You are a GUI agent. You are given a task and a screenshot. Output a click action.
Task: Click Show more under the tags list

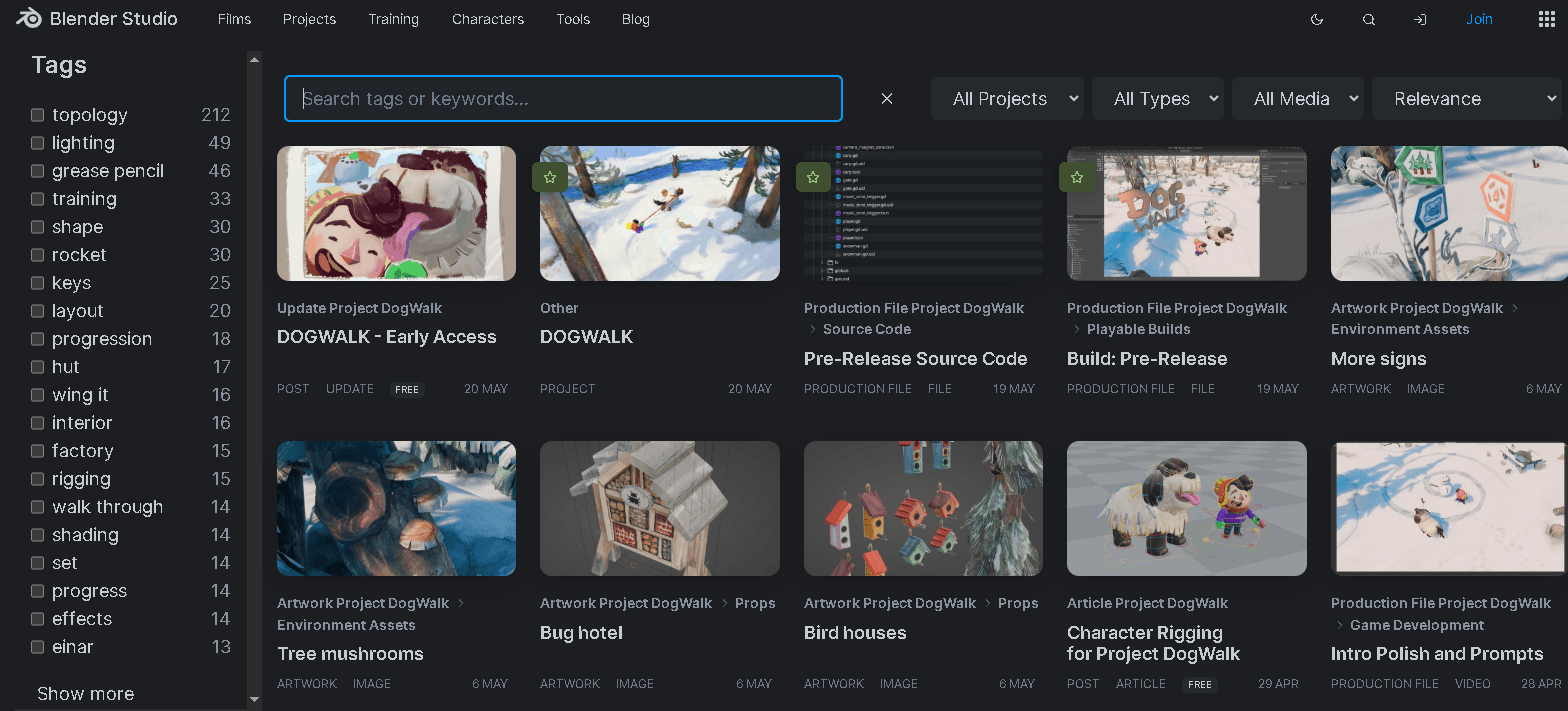click(x=86, y=694)
